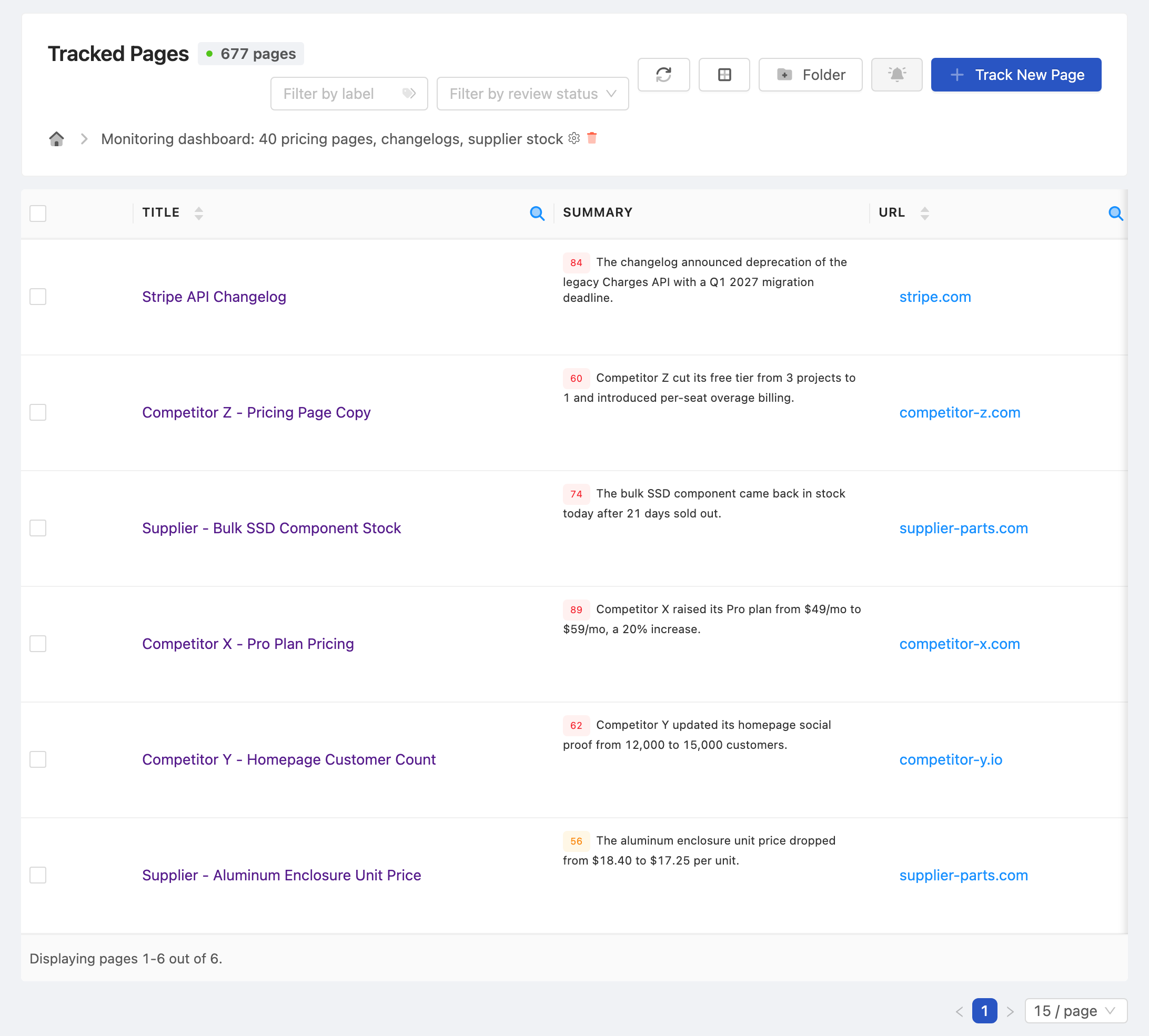Visit supplier-parts.com link on Aluminum Enclosure row

pyautogui.click(x=963, y=875)
